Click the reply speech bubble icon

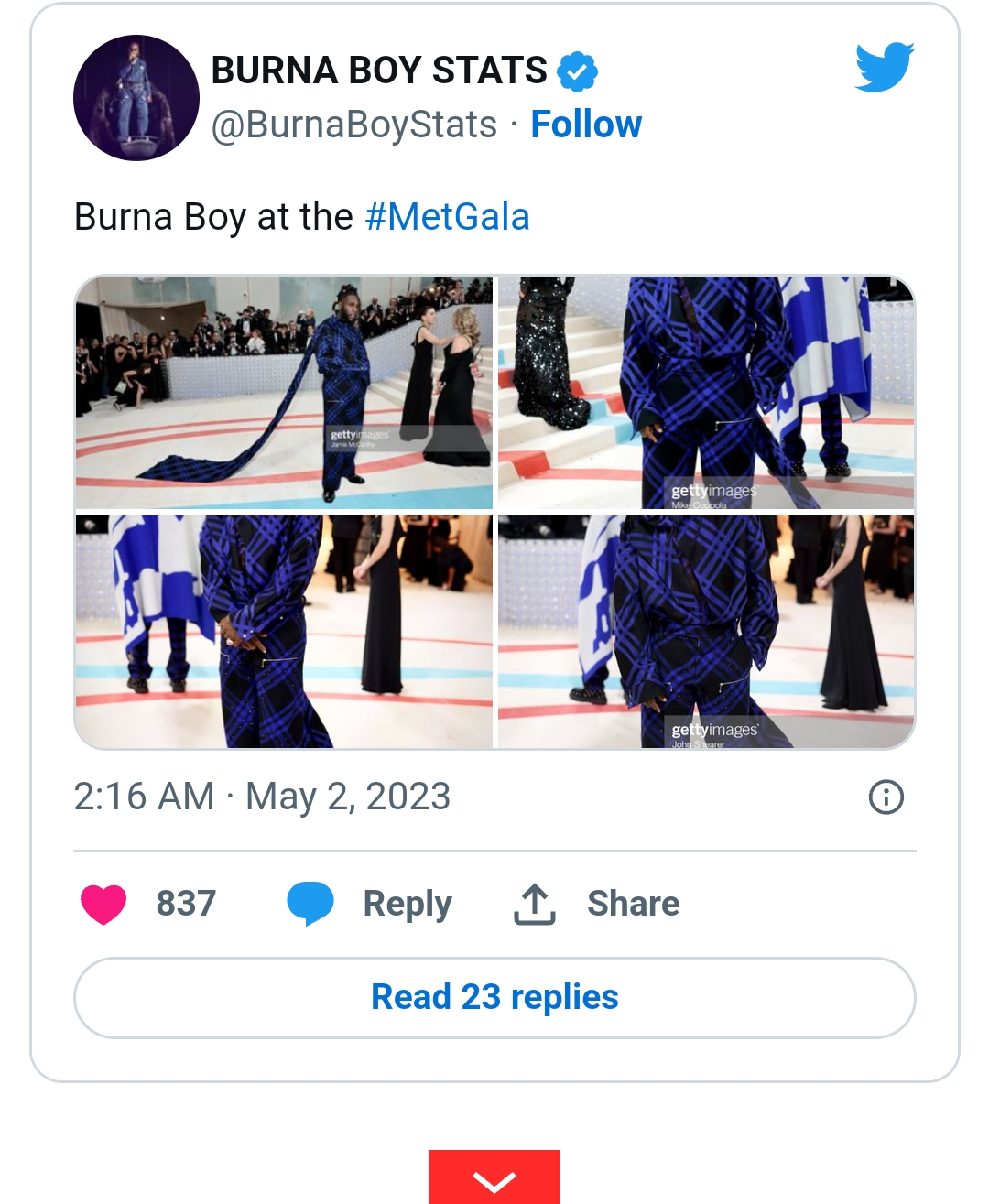310,904
